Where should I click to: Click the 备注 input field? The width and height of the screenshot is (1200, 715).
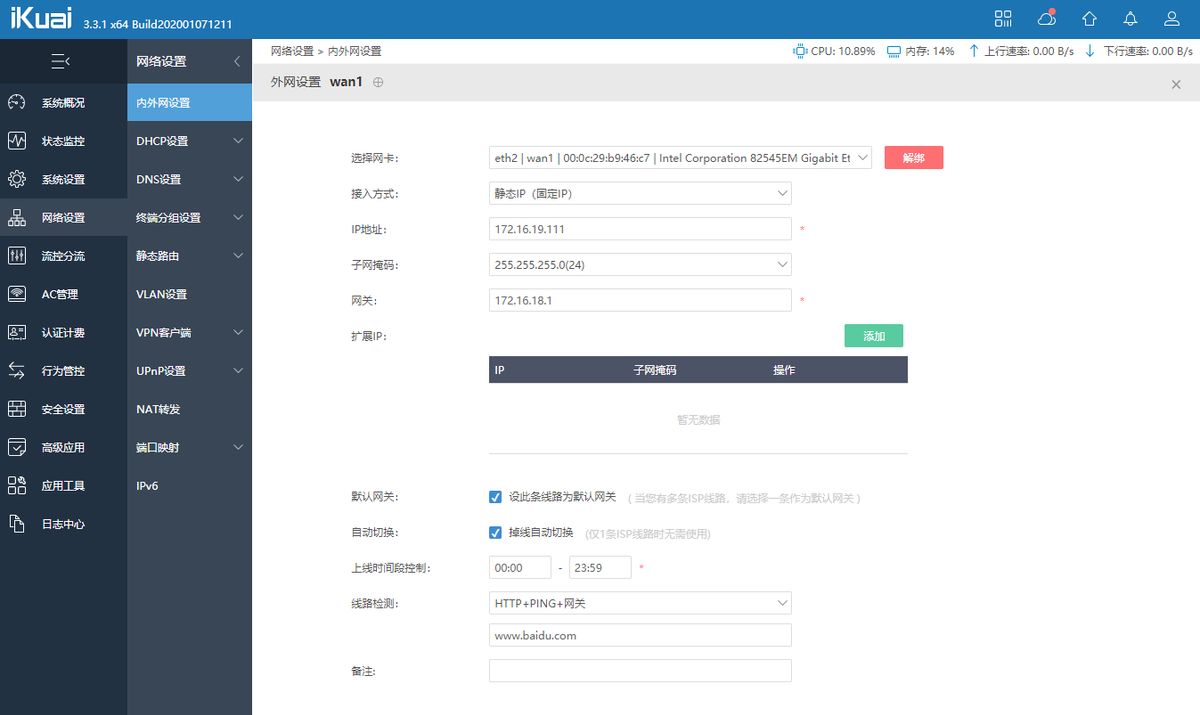click(640, 671)
